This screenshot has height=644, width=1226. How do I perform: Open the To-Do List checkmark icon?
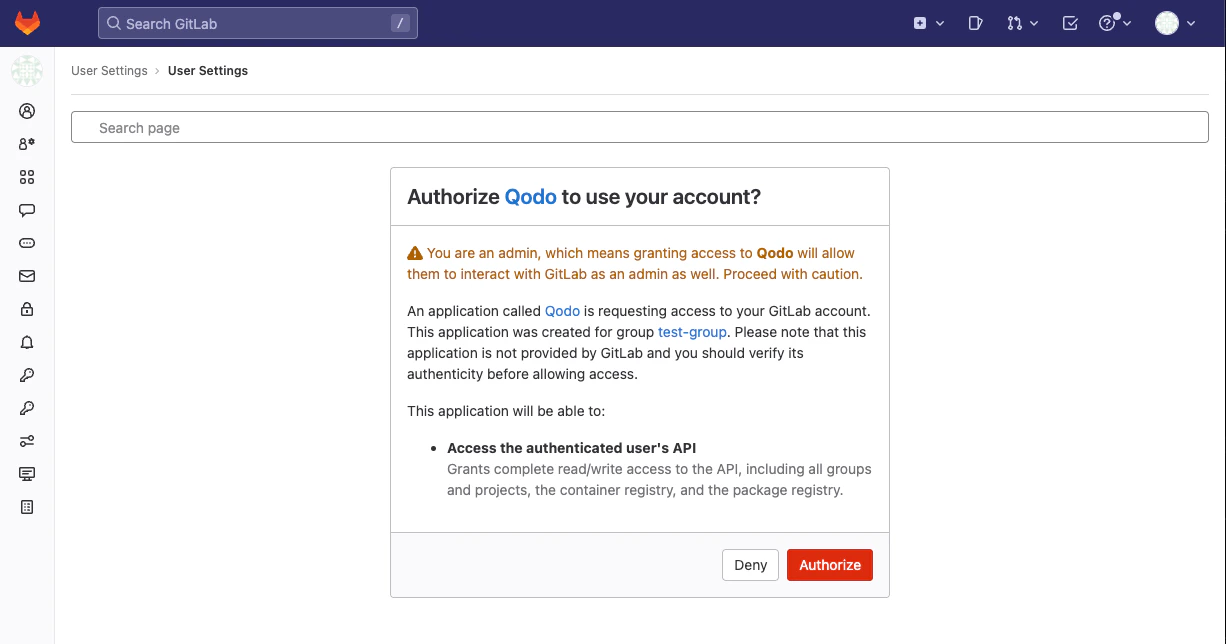tap(1070, 23)
